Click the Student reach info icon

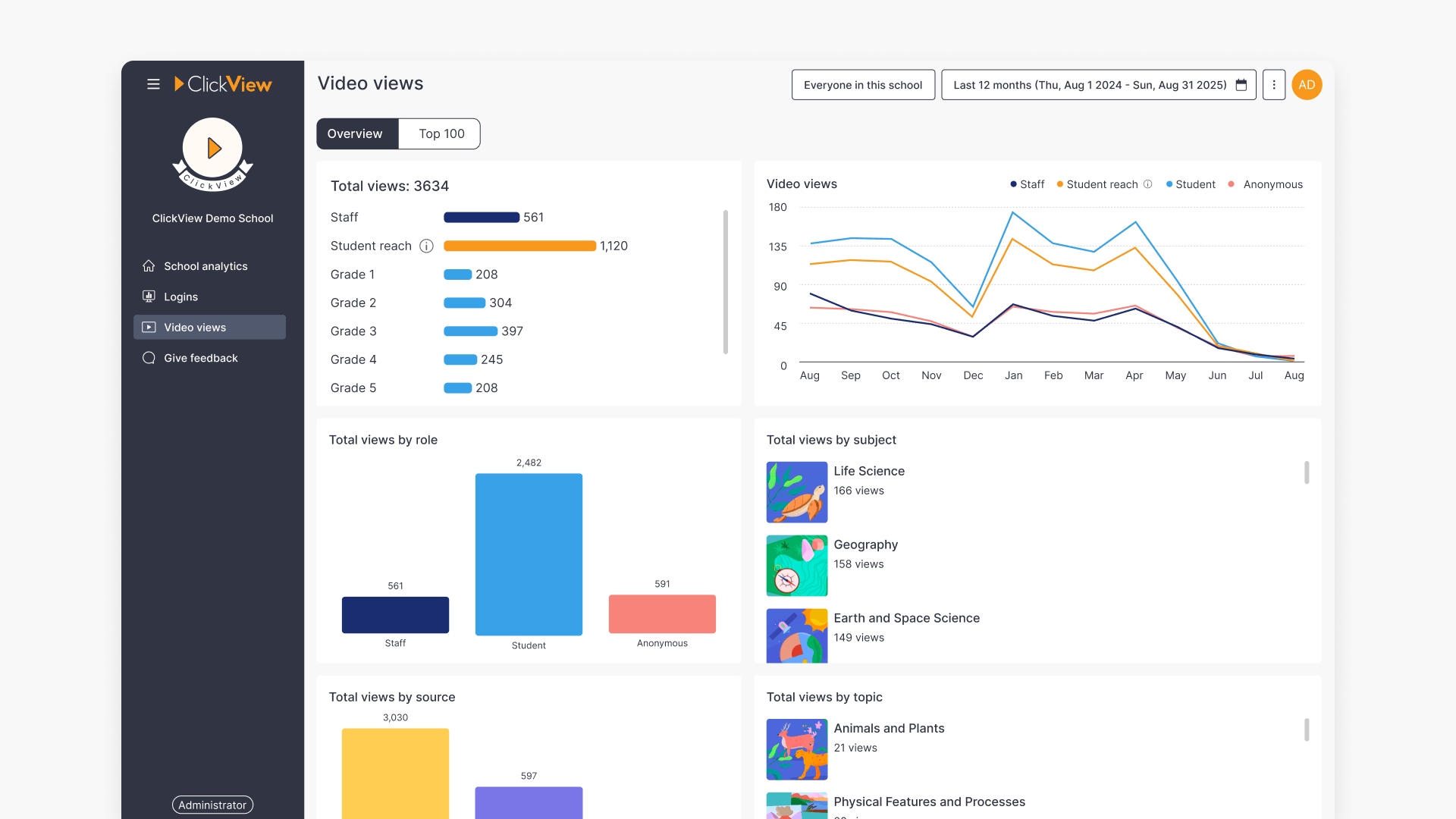426,246
